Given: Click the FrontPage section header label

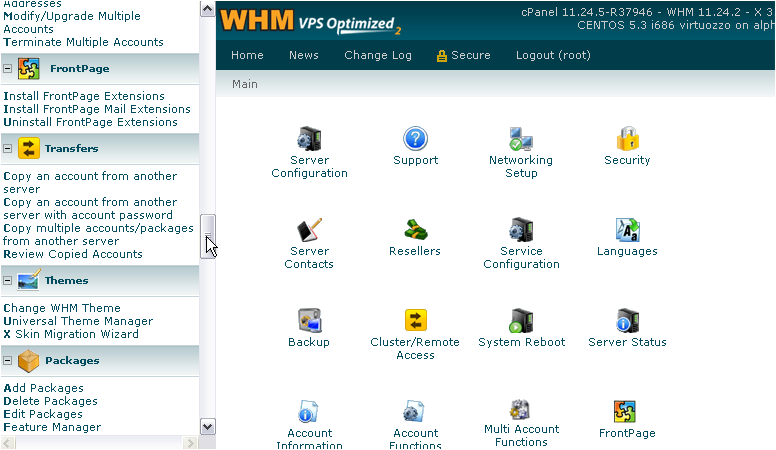Looking at the screenshot, I should pos(80,68).
